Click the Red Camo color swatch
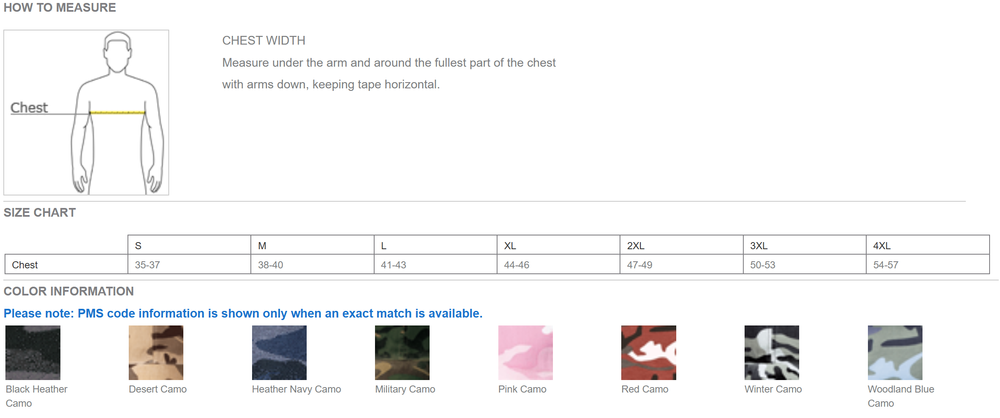Image resolution: width=1000 pixels, height=418 pixels. pos(648,352)
